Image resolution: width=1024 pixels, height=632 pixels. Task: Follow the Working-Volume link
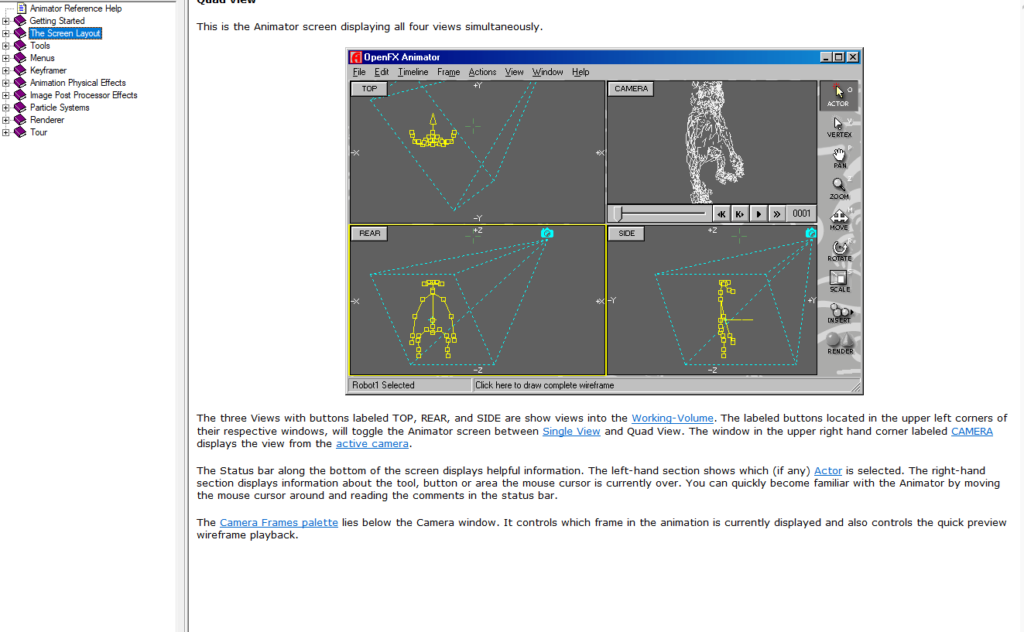[672, 418]
